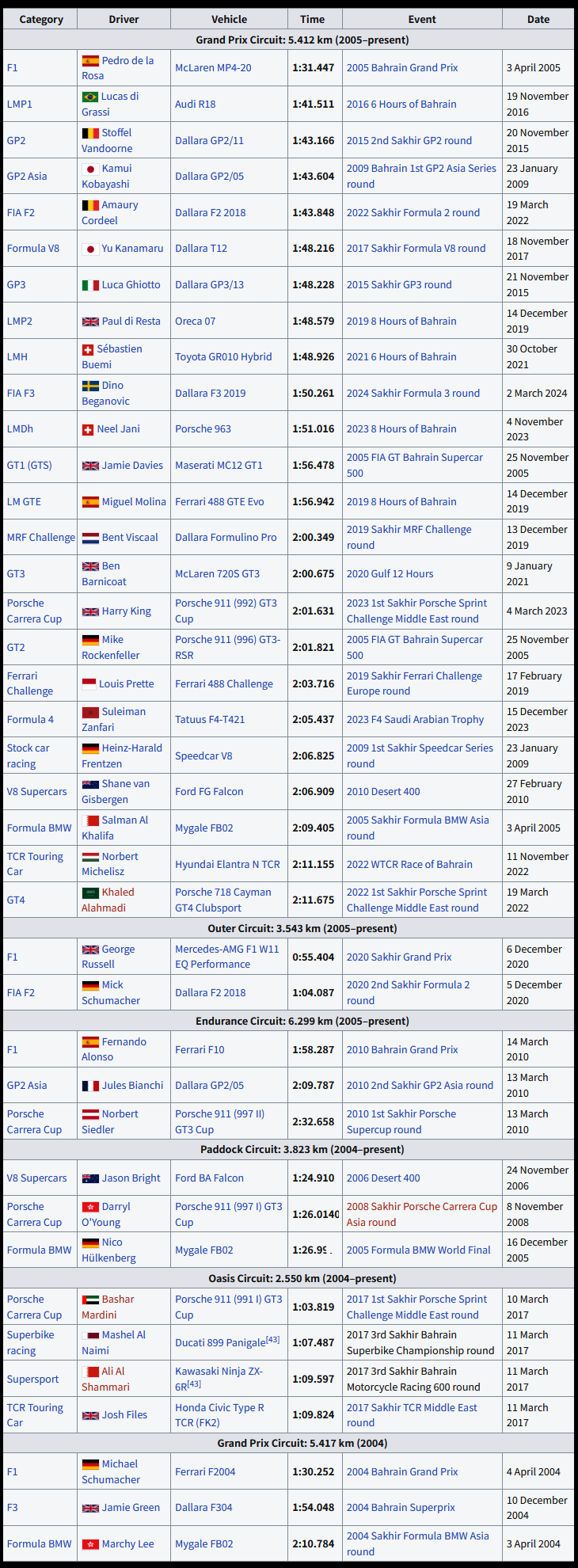
Task: Click the Hong Kong flag beside Marchy Lee
Action: click(x=90, y=1544)
